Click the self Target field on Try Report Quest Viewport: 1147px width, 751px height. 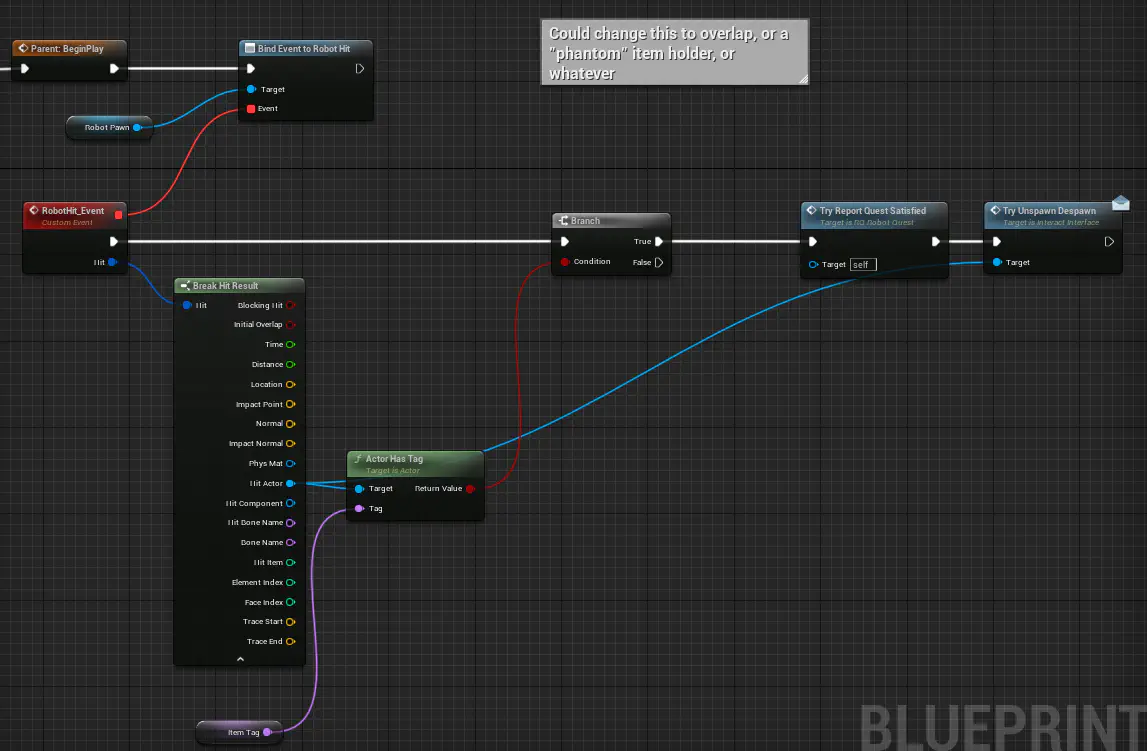(x=862, y=265)
